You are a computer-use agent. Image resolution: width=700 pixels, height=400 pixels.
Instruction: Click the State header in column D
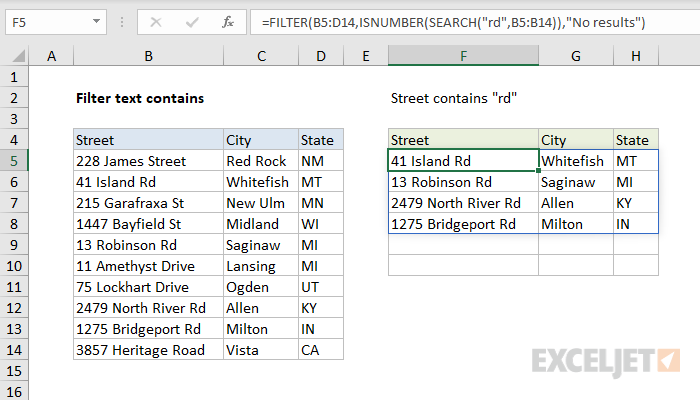[321, 140]
